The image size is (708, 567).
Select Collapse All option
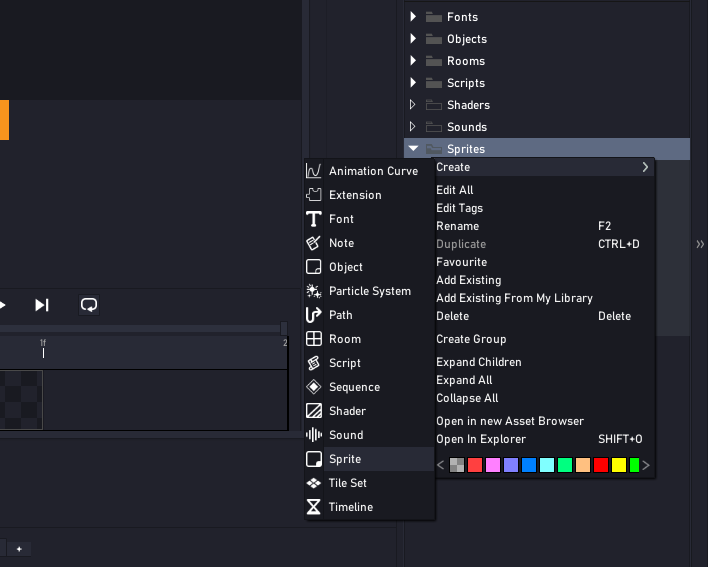467,398
